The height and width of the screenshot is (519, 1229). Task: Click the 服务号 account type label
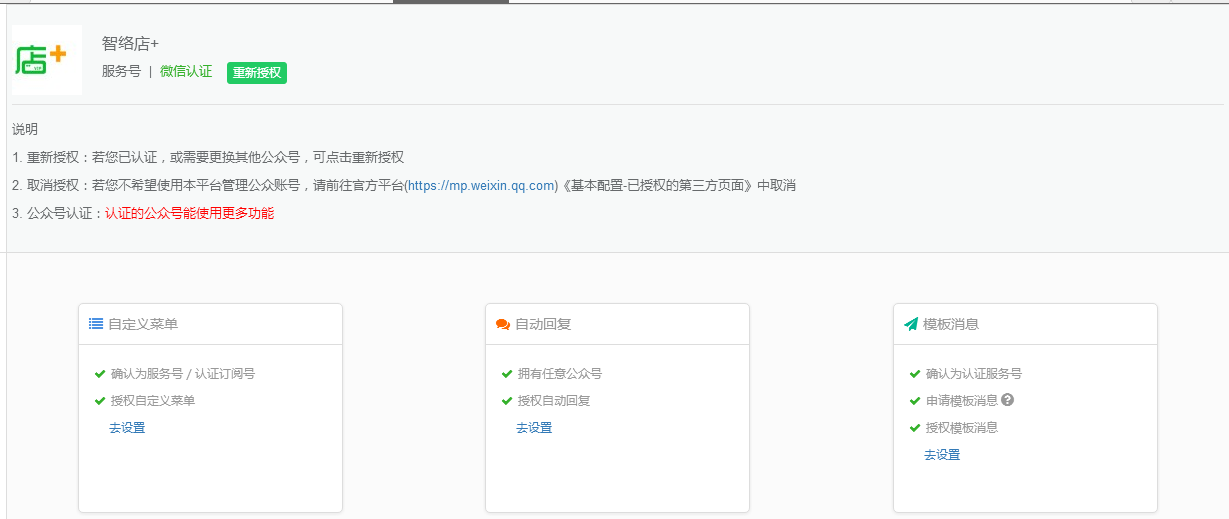coord(121,72)
